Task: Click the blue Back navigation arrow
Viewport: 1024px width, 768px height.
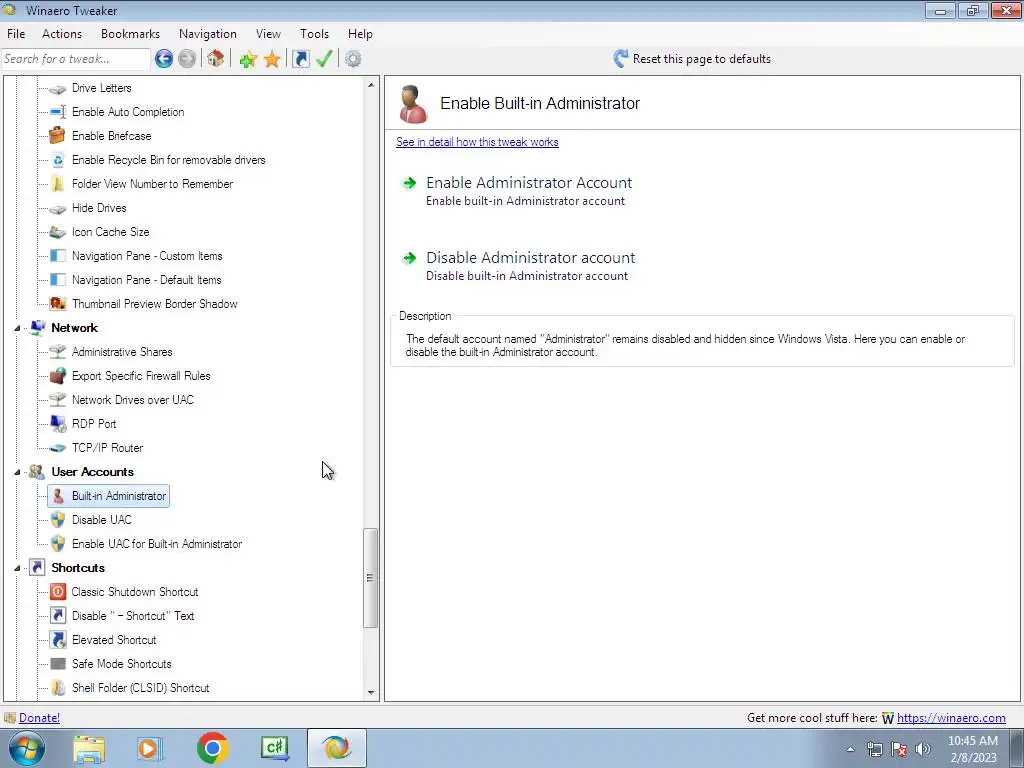Action: click(164, 59)
